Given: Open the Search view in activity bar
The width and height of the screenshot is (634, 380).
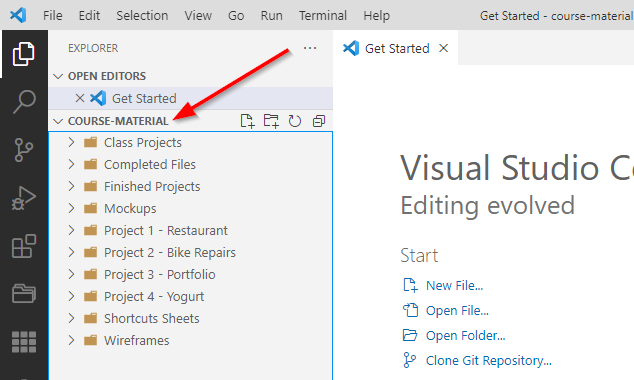Looking at the screenshot, I should (x=24, y=102).
